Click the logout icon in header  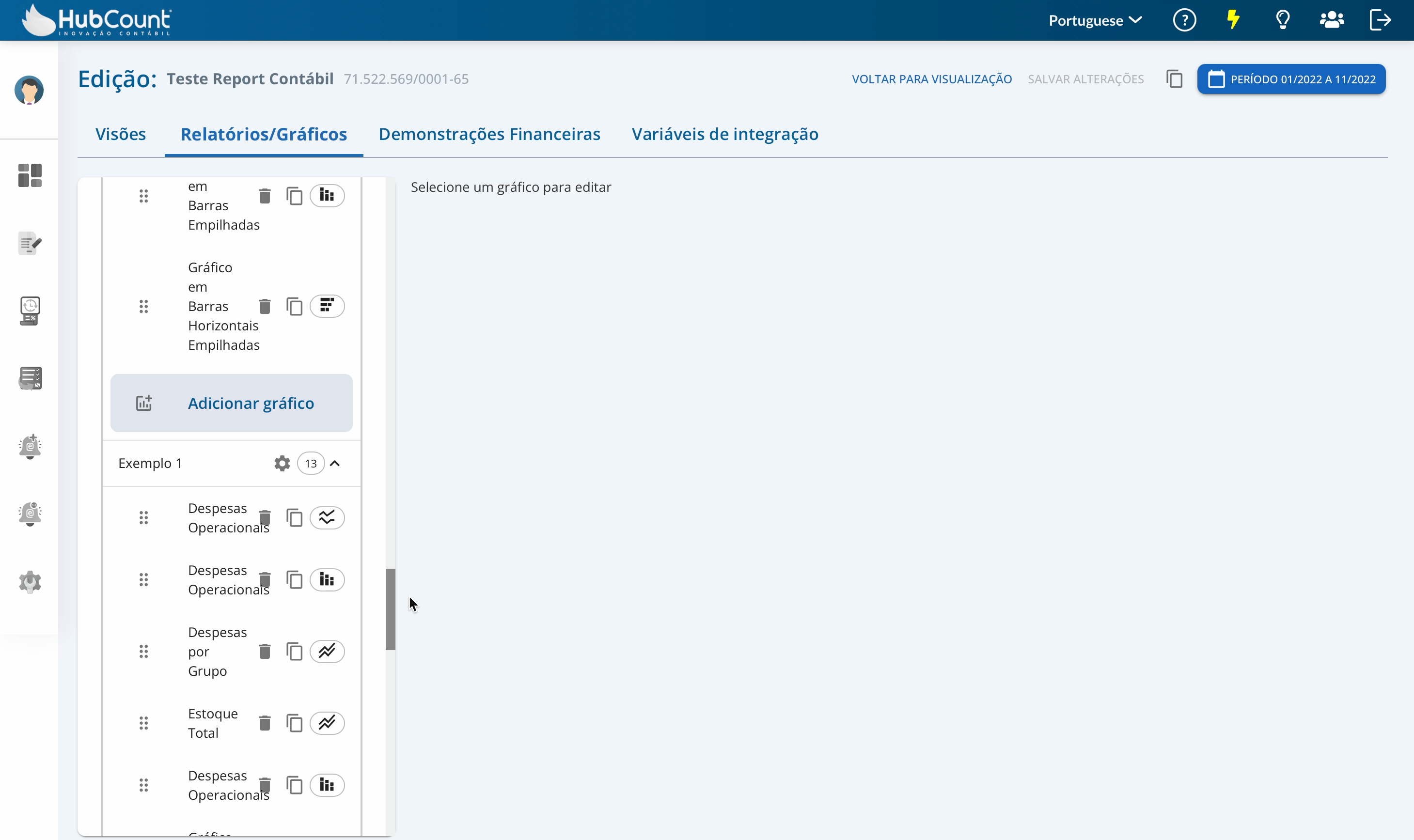pyautogui.click(x=1380, y=20)
